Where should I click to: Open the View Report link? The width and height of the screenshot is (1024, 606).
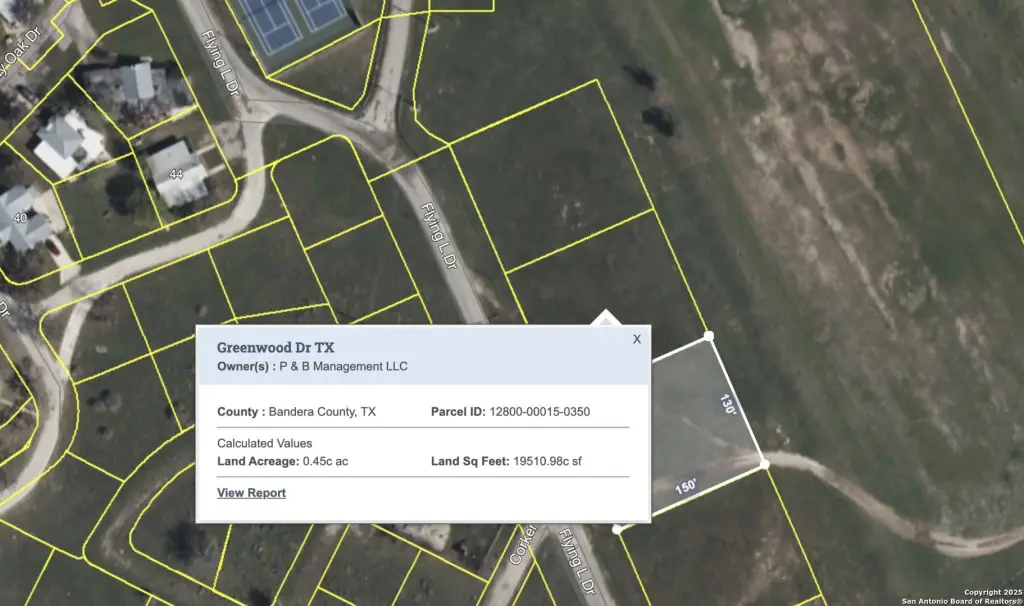coord(251,493)
